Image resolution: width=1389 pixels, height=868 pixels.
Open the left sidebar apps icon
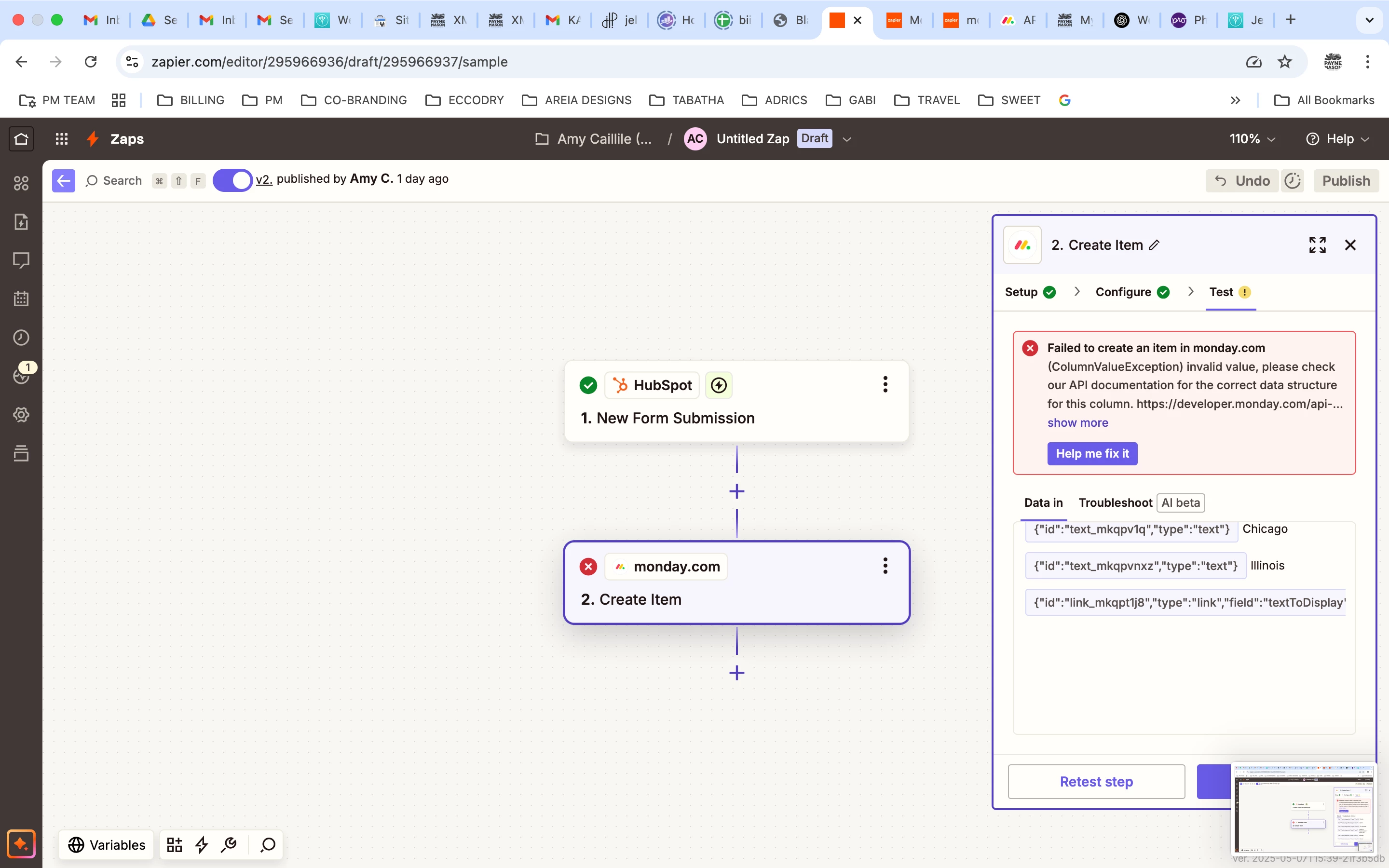(x=21, y=183)
